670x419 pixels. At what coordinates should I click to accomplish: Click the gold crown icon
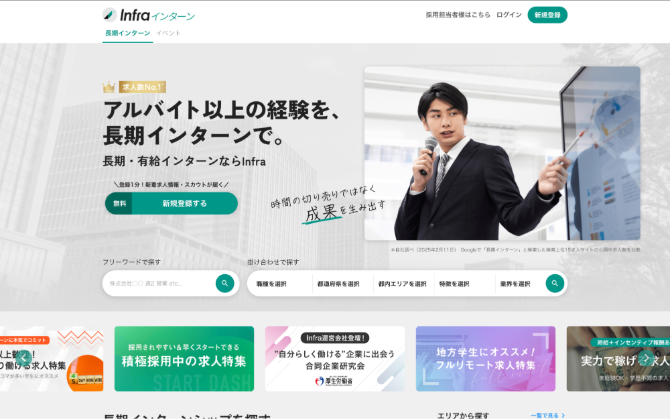(109, 87)
